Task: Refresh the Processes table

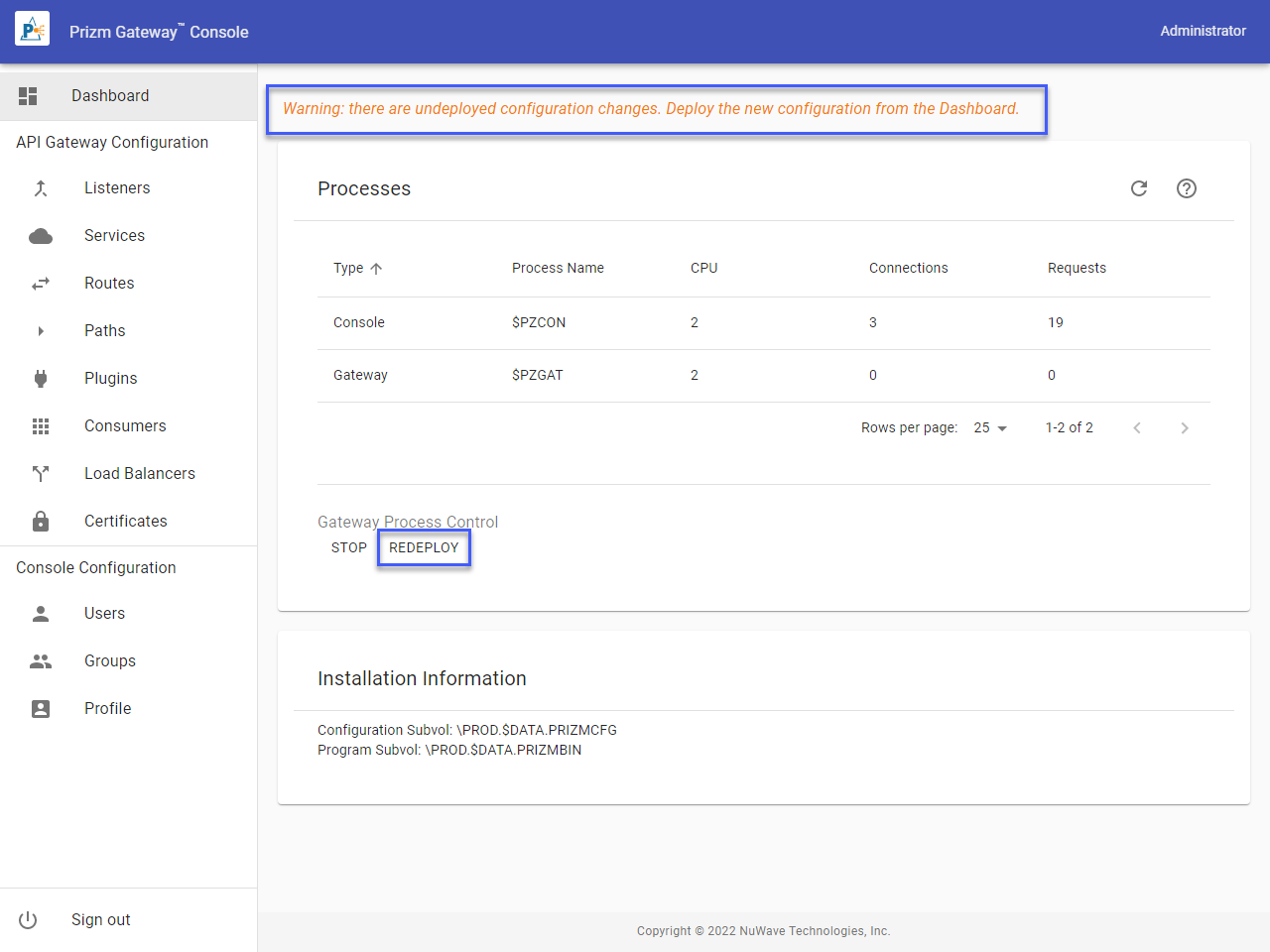Action: click(x=1139, y=188)
